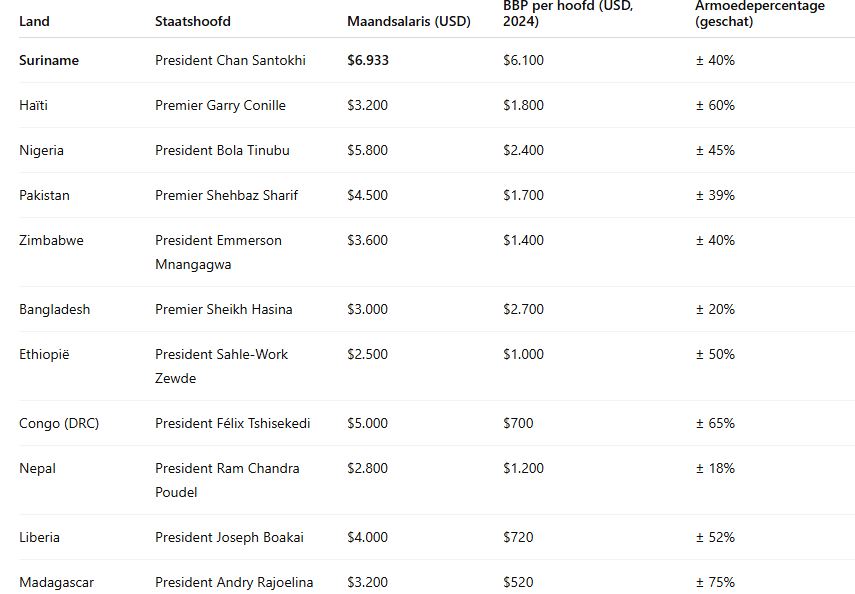Select President Emmerson Mnangagwa cell

tap(218, 252)
